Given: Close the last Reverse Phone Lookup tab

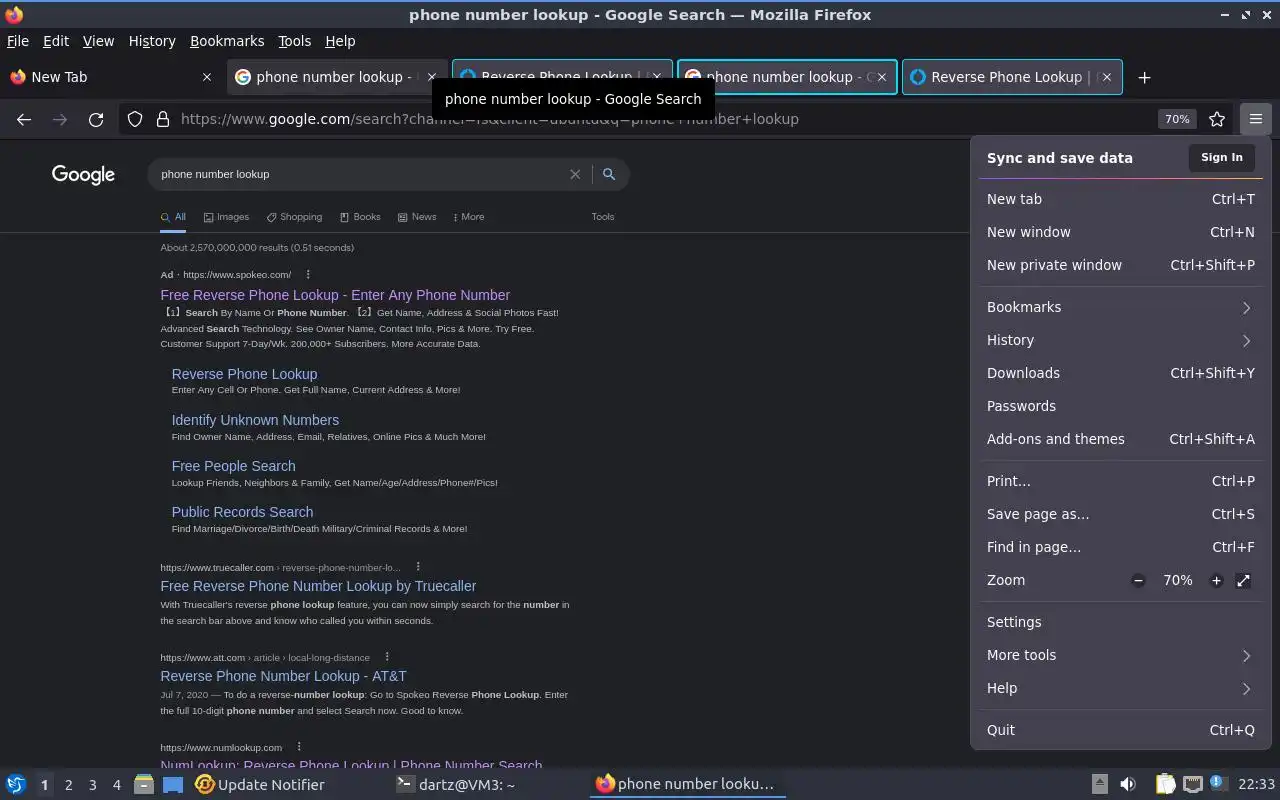Looking at the screenshot, I should [x=1106, y=77].
